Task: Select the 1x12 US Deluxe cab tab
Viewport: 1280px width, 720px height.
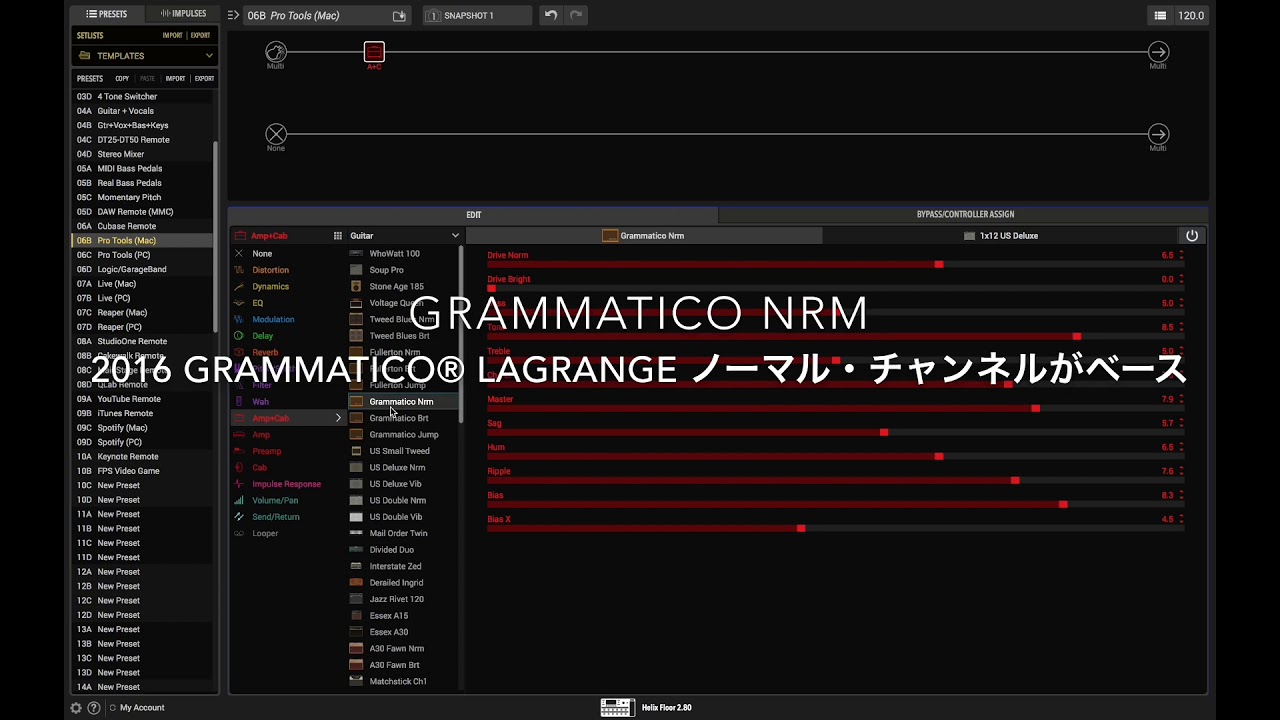Action: click(1001, 236)
